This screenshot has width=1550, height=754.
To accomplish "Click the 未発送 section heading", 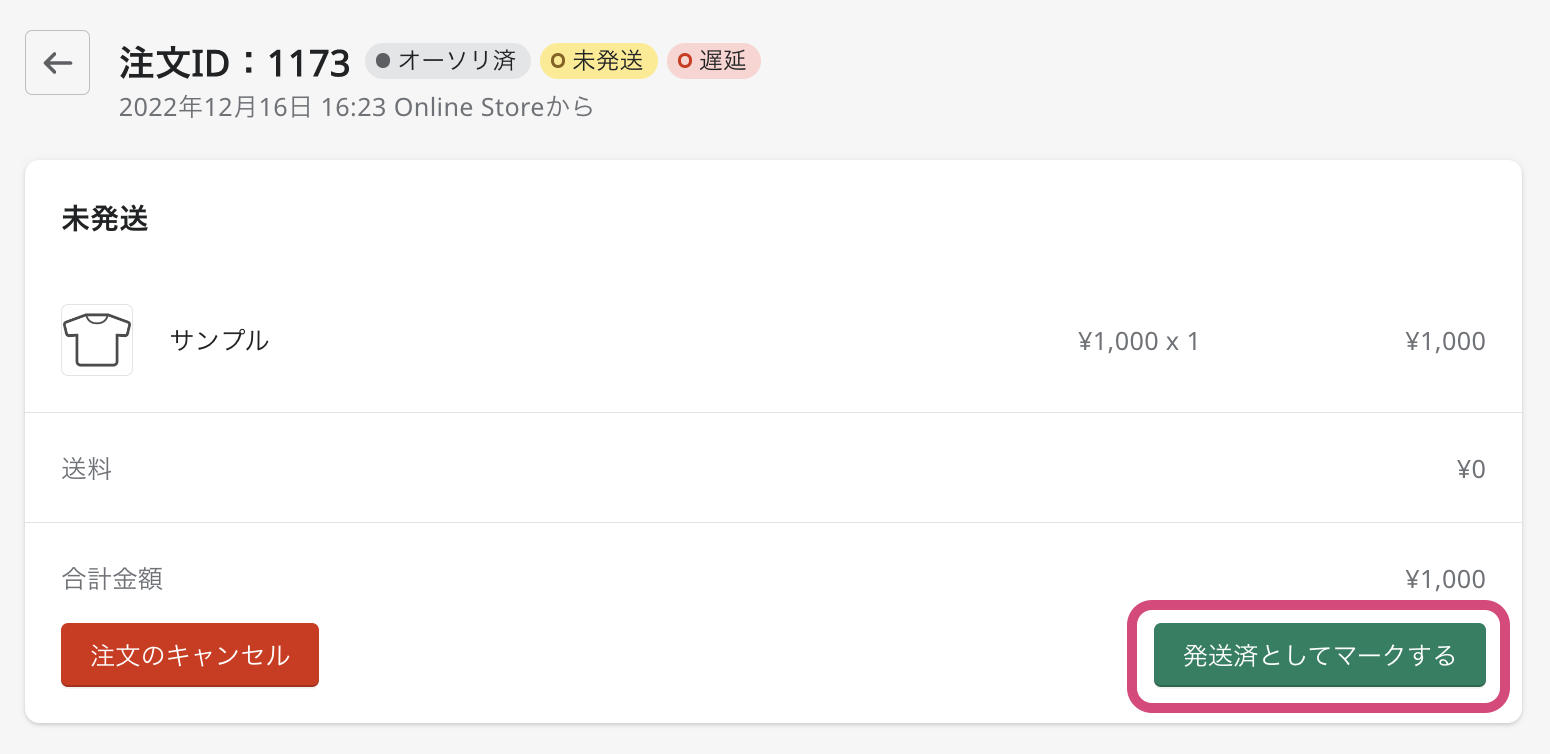I will (105, 220).
